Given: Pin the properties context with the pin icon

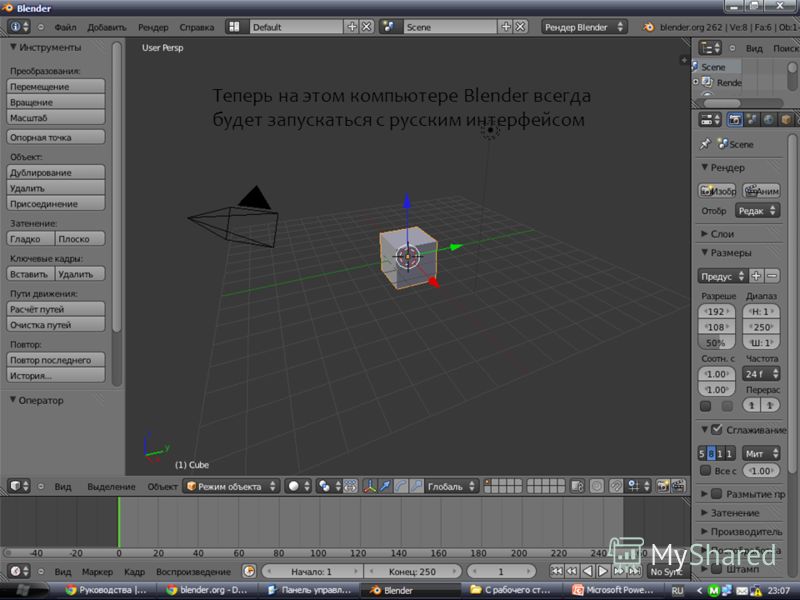Looking at the screenshot, I should [x=706, y=144].
